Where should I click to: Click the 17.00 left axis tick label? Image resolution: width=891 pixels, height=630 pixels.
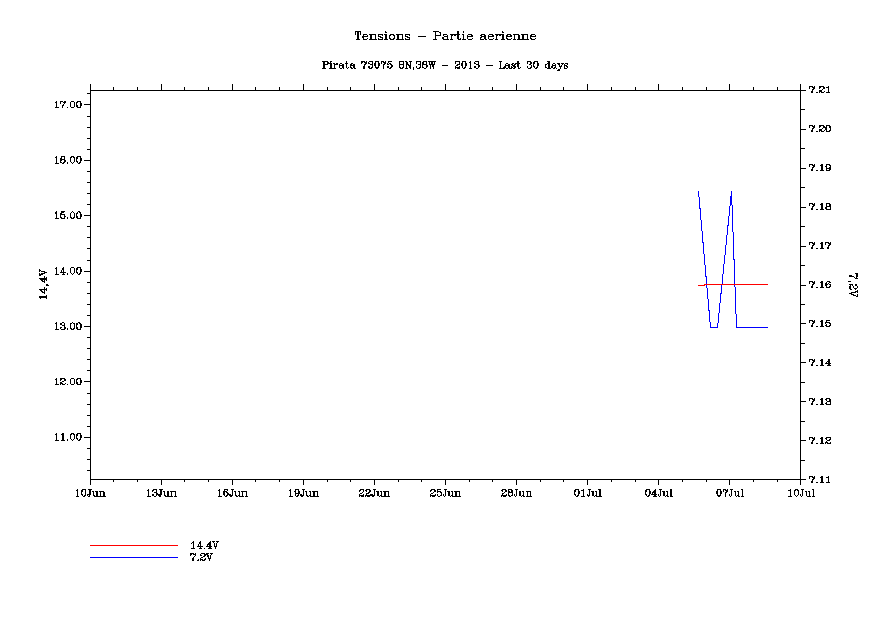(x=66, y=105)
